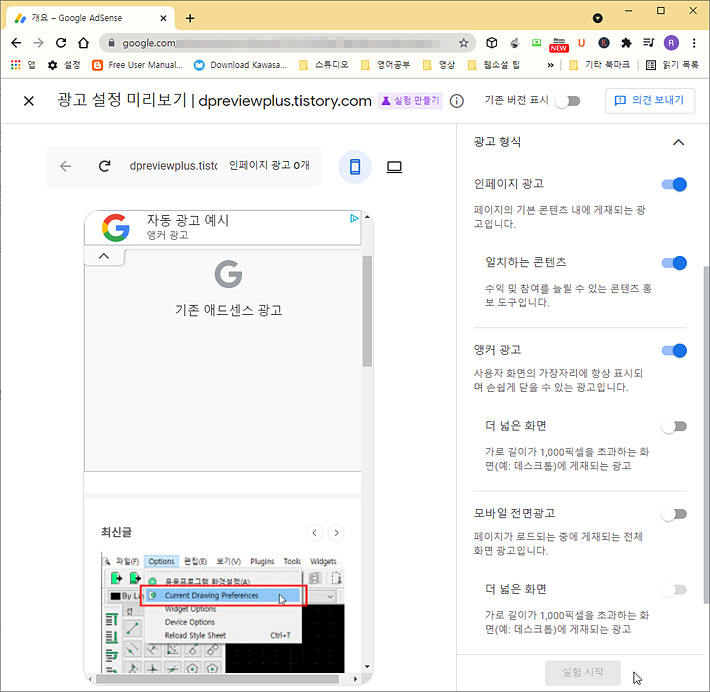Open the Download Kawasa bookmark
This screenshot has height=692, width=710.
click(x=240, y=65)
